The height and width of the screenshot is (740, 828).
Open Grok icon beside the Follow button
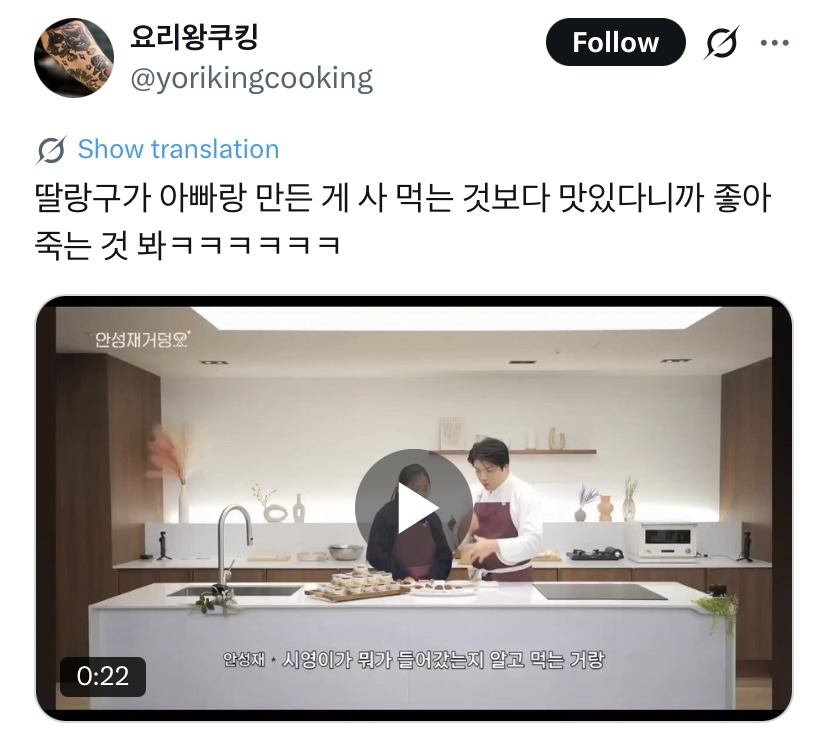click(721, 42)
